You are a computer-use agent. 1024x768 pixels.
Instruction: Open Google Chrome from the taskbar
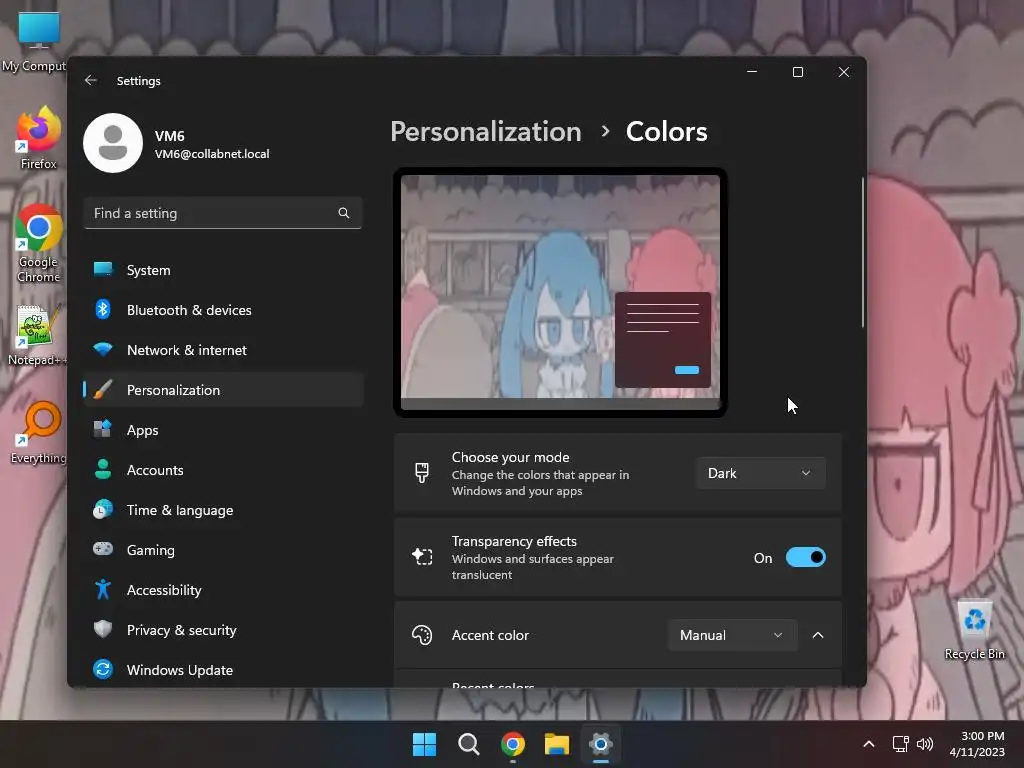pyautogui.click(x=513, y=744)
